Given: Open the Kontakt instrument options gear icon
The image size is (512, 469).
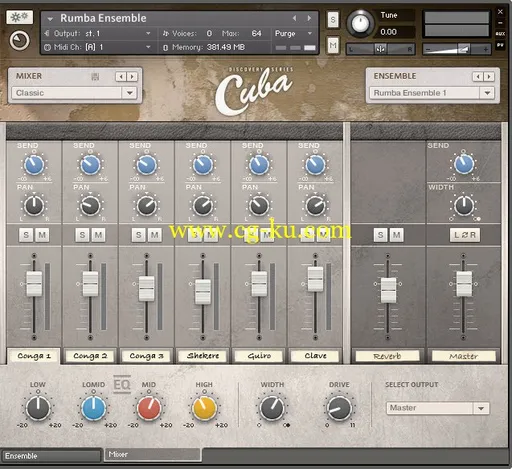Looking at the screenshot, I should coord(19,17).
